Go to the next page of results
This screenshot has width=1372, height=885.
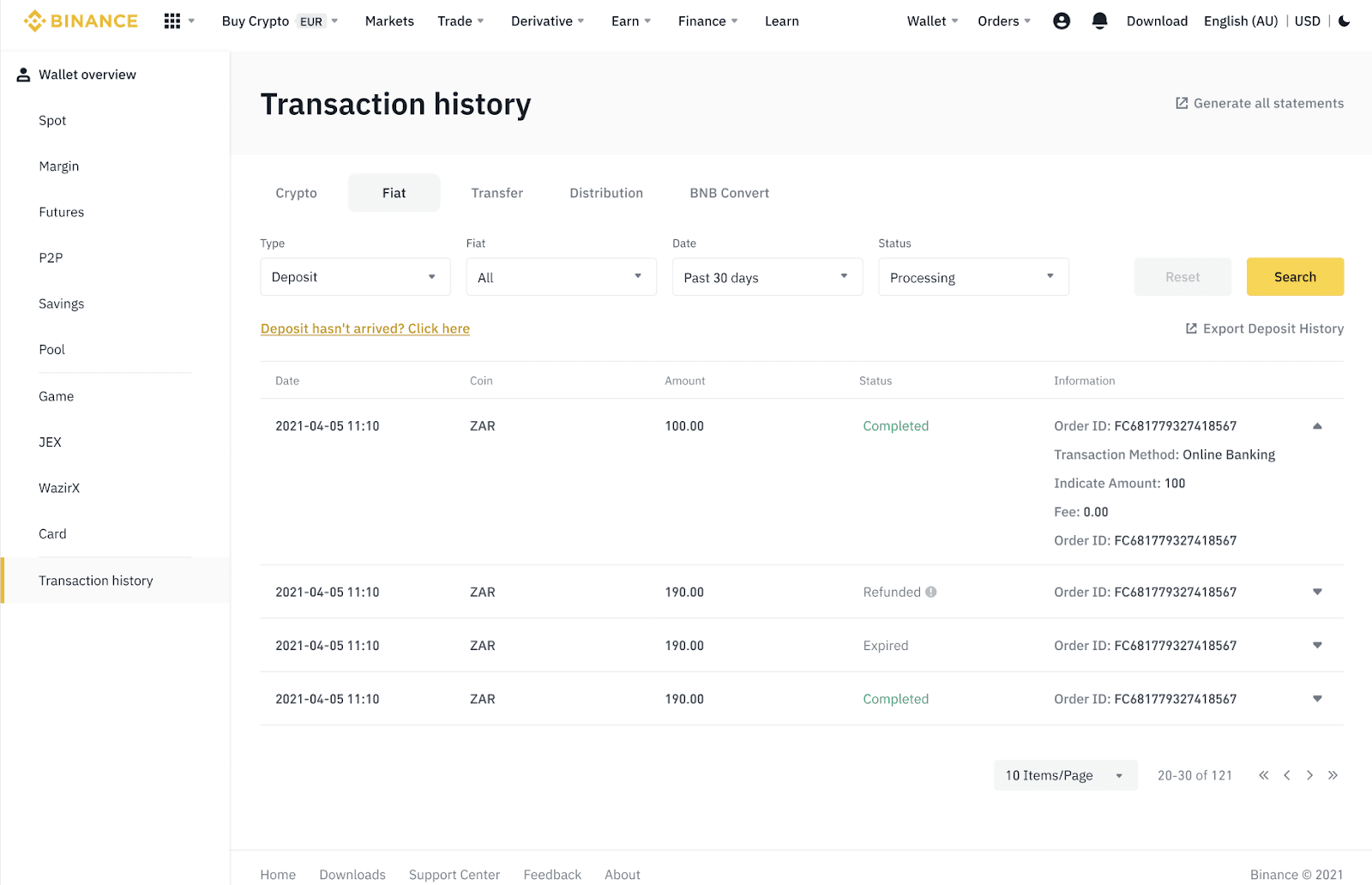pyautogui.click(x=1309, y=775)
